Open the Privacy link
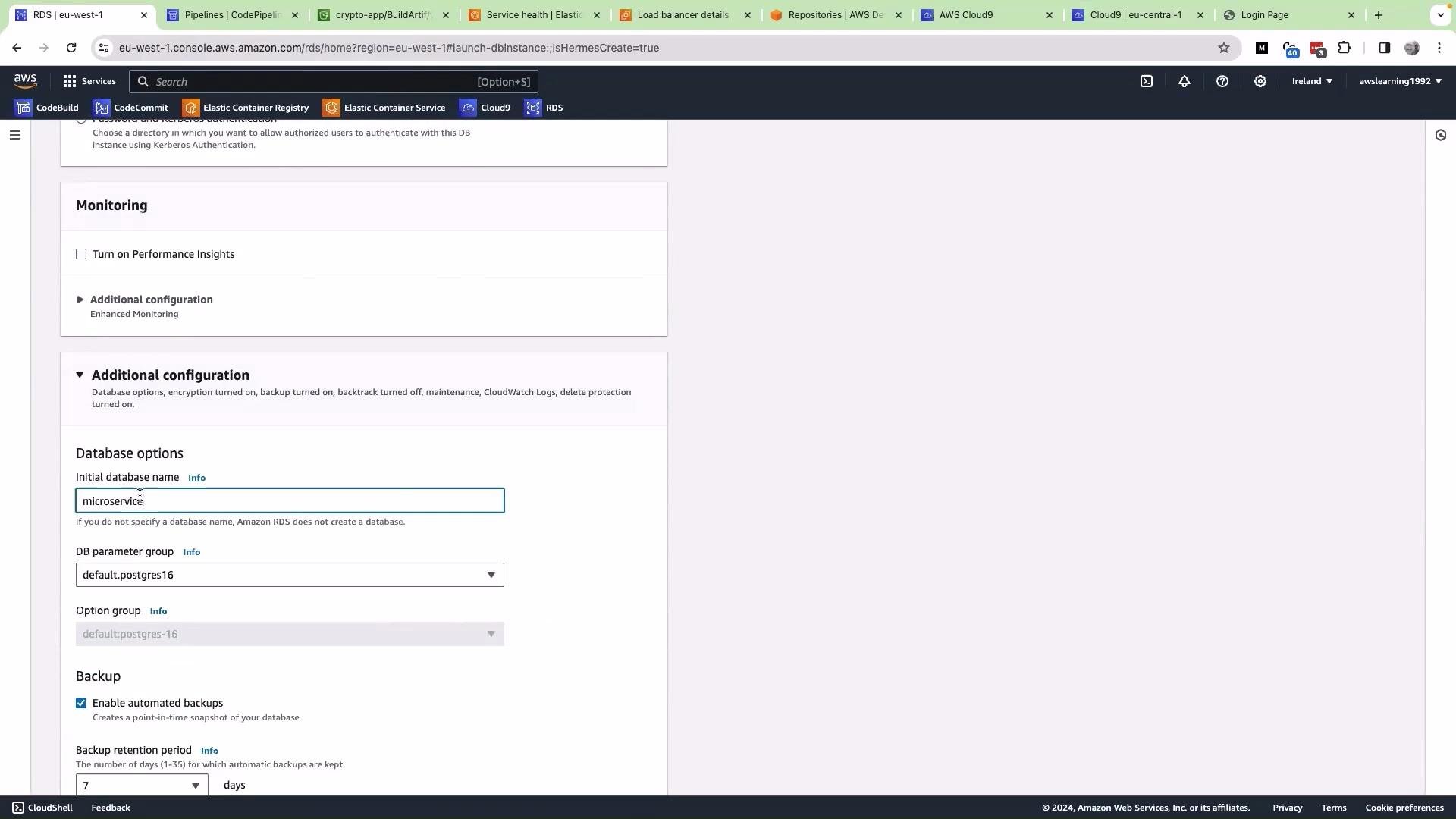Screen dimensions: 1456x819 (1288, 808)
